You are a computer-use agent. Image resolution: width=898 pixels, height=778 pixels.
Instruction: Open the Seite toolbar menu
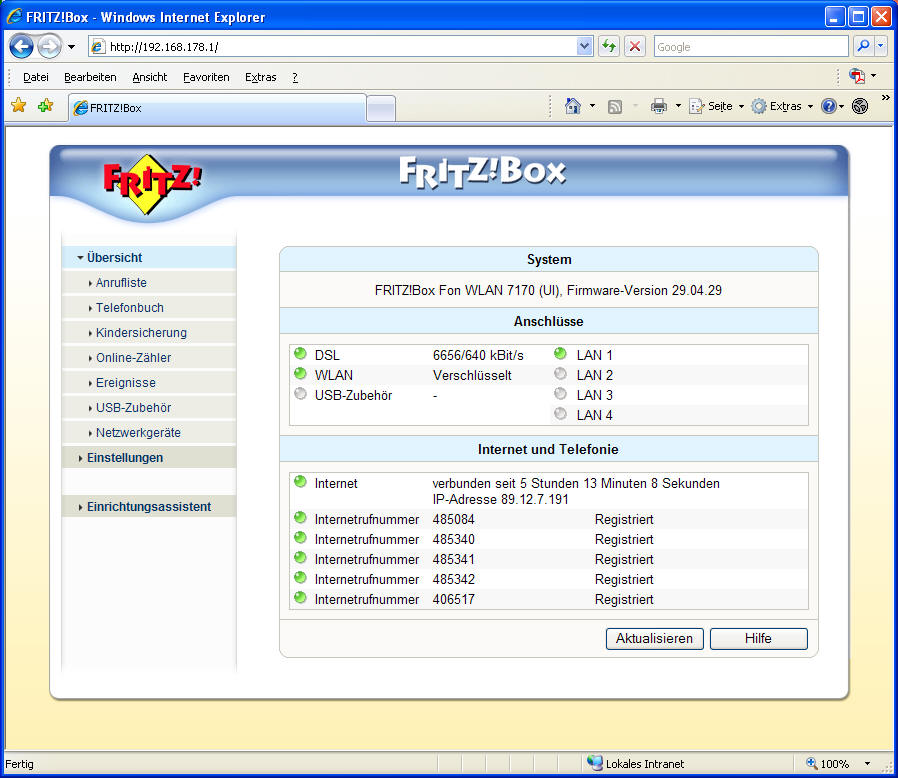coord(716,106)
